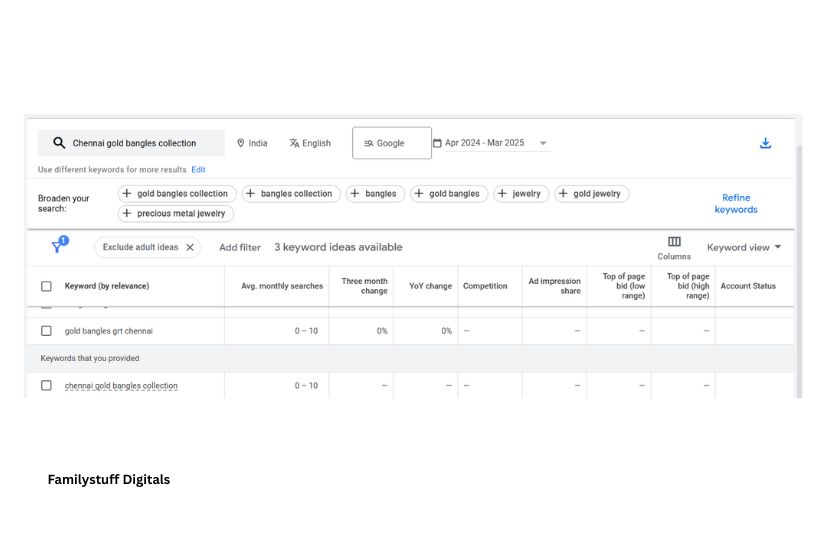Remove the Exclude adult ideas filter

(190, 247)
